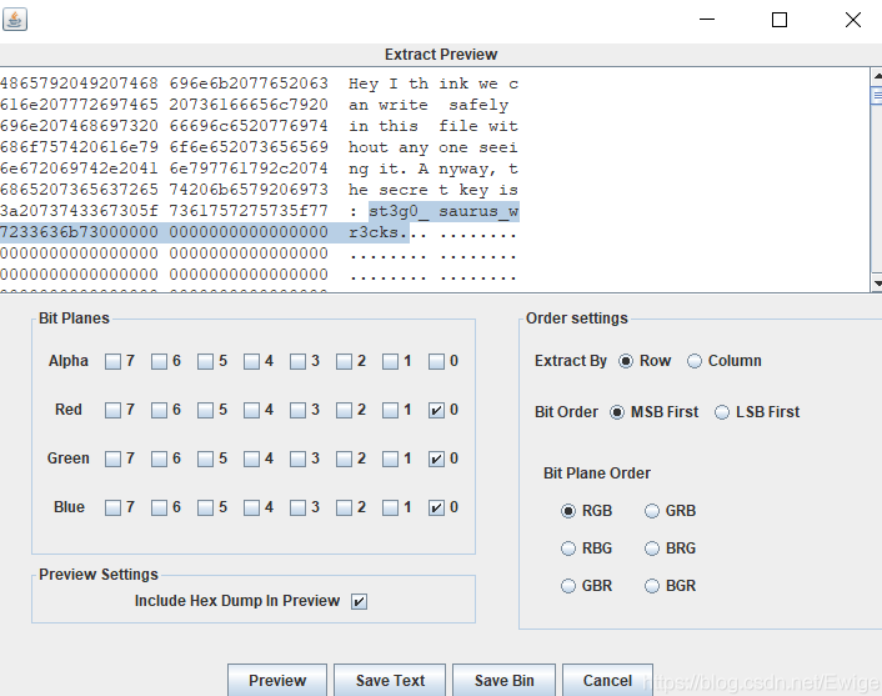Enable Green bit plane 1

390,459
